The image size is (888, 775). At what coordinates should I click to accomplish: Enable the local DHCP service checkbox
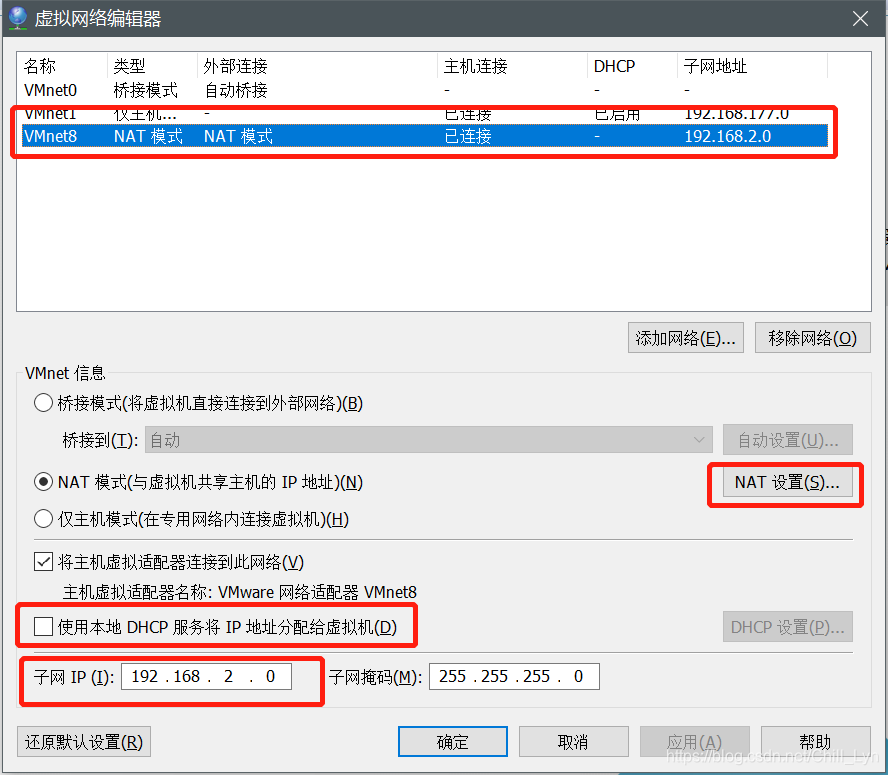pos(44,627)
